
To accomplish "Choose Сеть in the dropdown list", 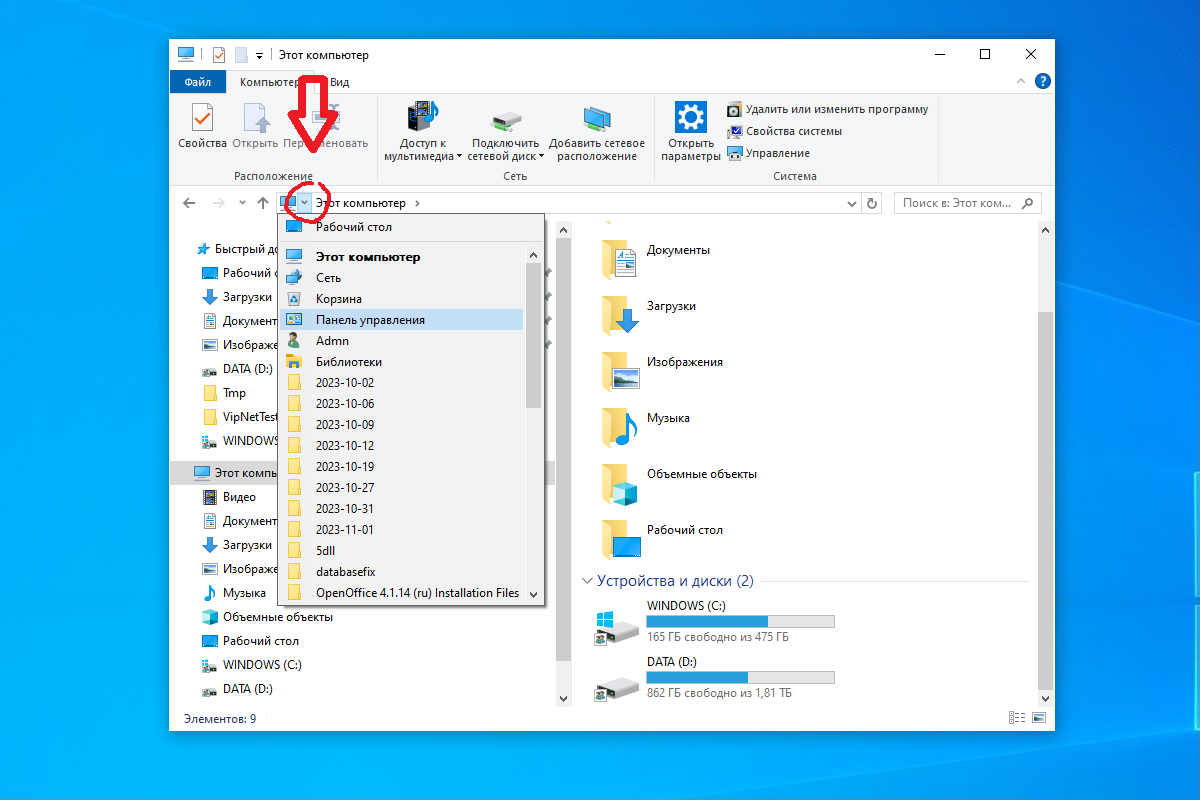I will 403,278.
